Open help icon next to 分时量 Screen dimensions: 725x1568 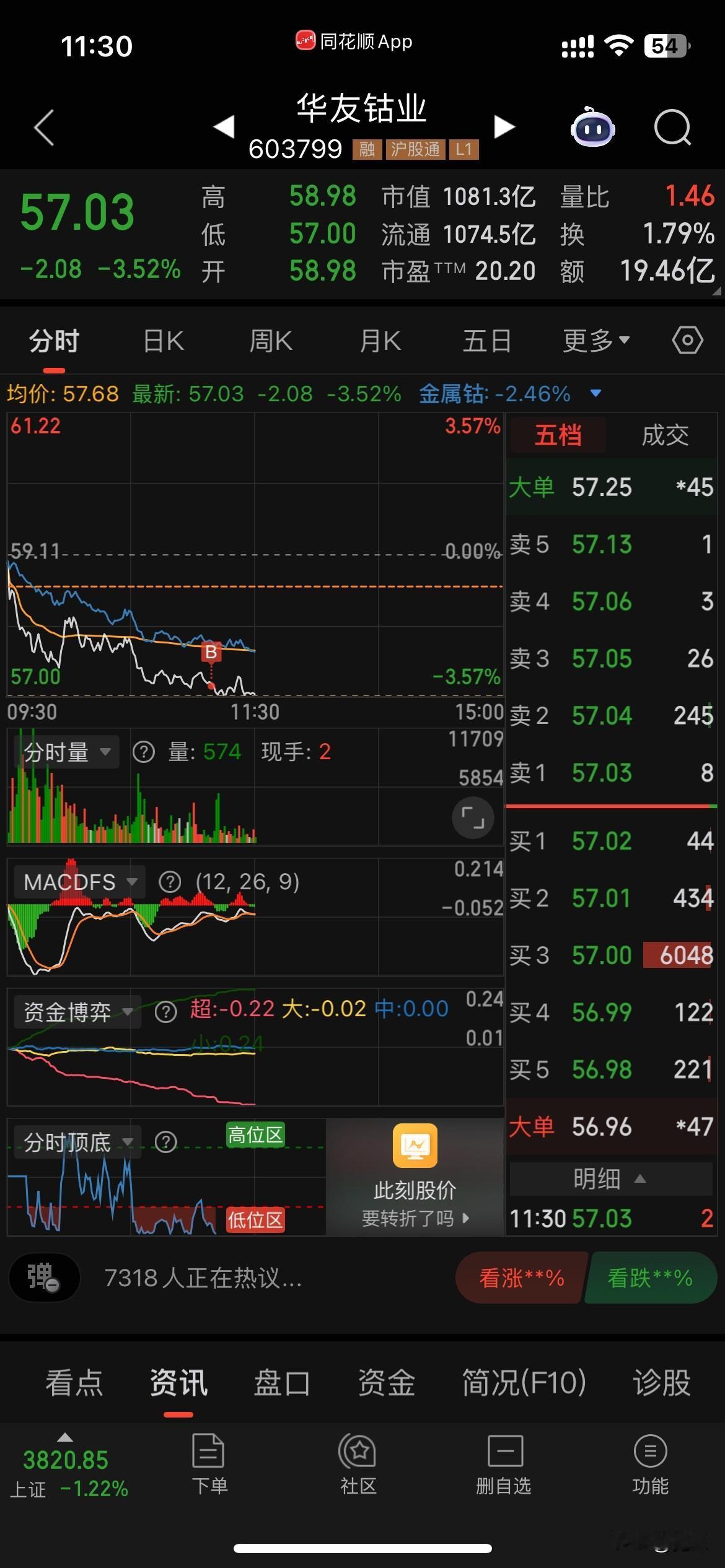pyautogui.click(x=144, y=752)
